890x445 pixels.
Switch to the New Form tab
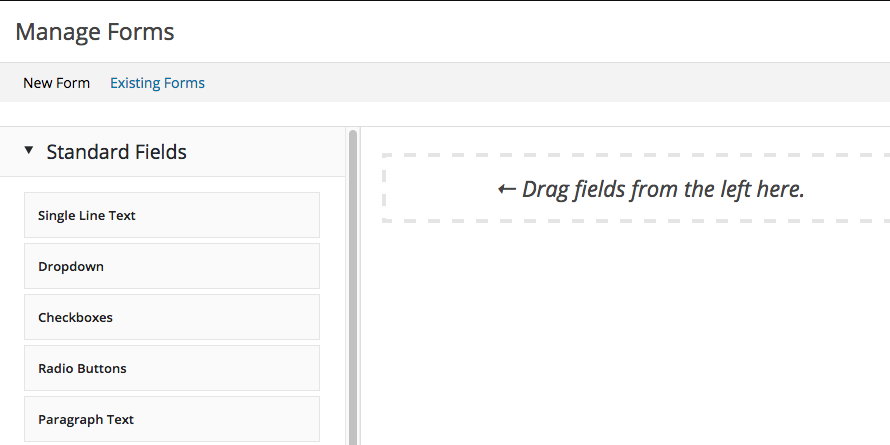pos(56,83)
